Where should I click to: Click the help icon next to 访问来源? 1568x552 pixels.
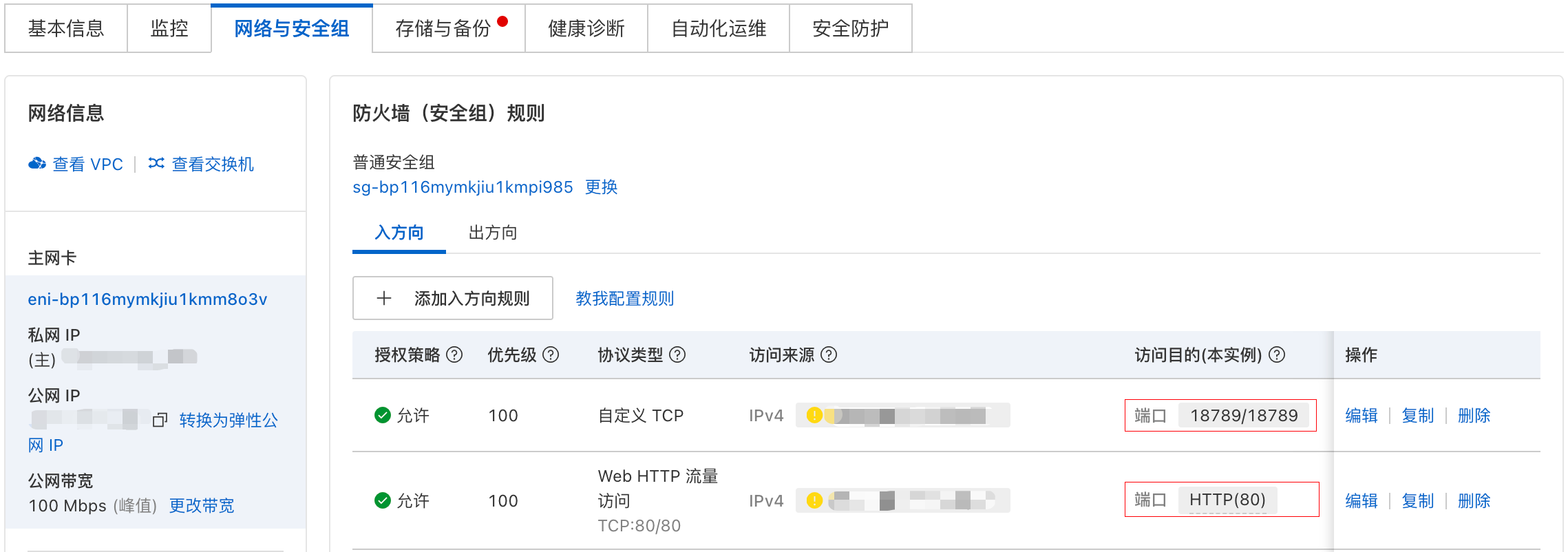pos(829,354)
